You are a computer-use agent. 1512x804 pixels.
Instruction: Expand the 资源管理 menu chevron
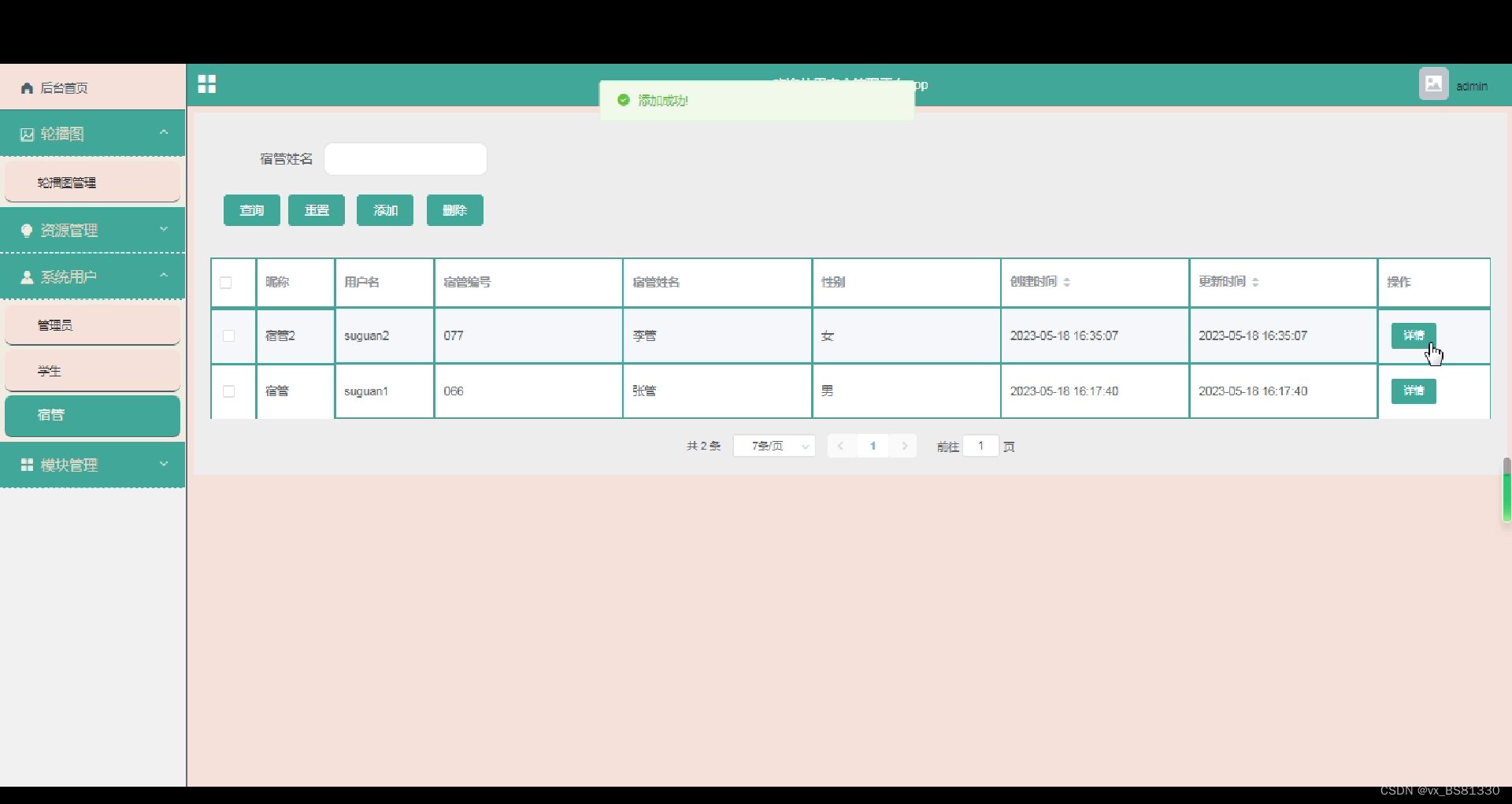[x=164, y=229]
